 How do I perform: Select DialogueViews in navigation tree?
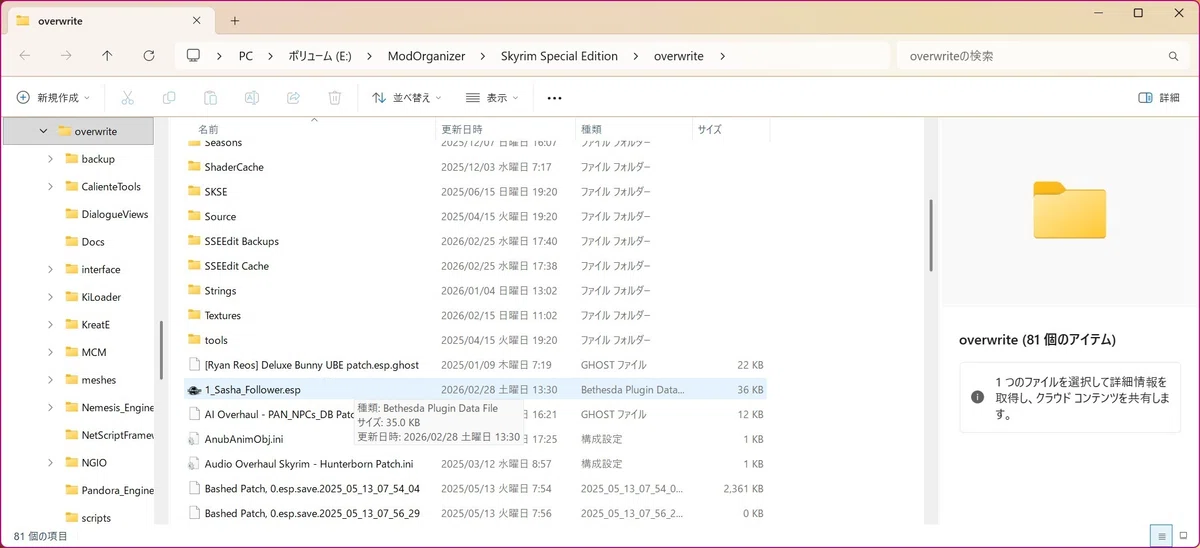114,214
